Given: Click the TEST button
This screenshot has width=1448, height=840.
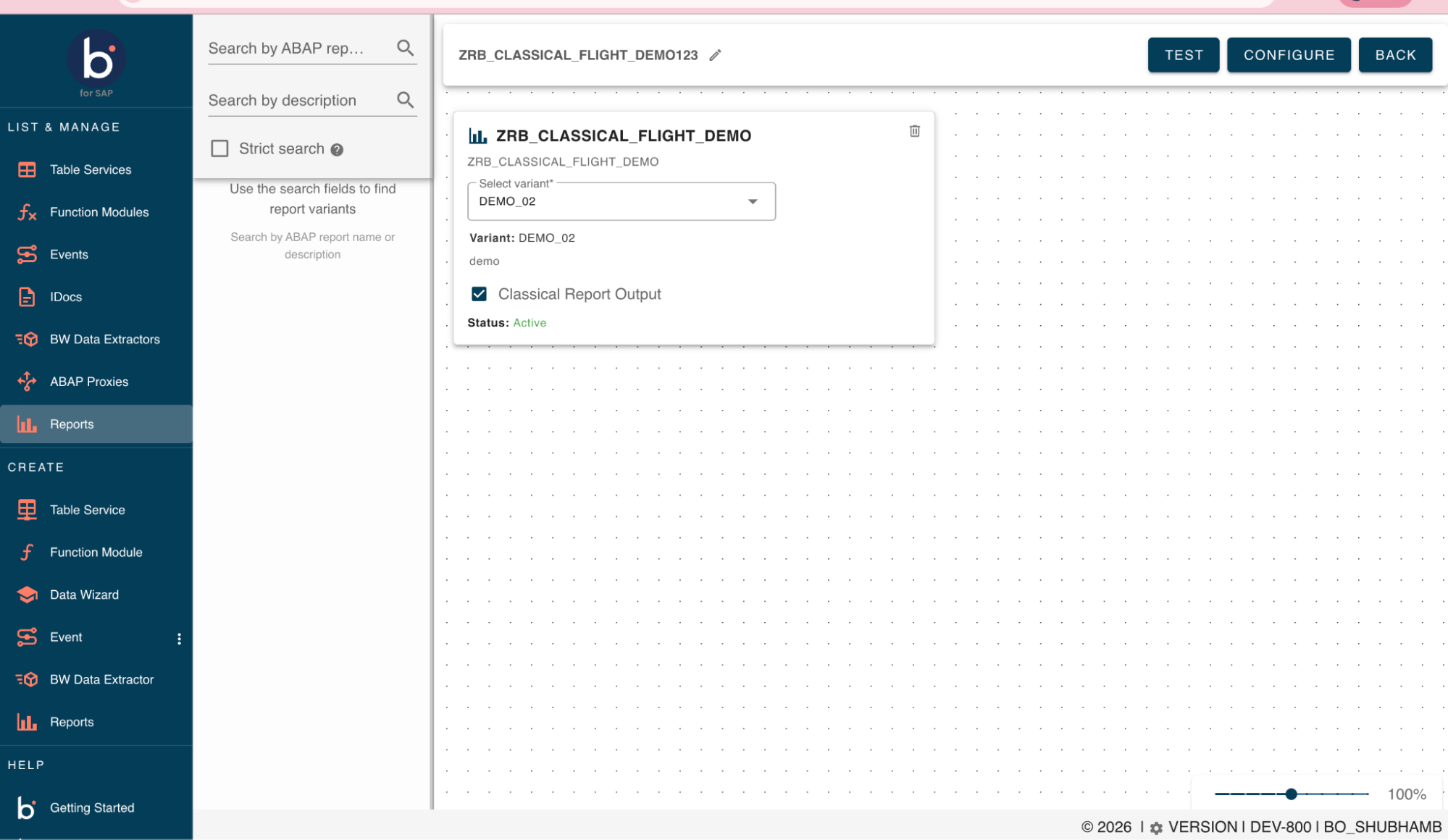Looking at the screenshot, I should pyautogui.click(x=1184, y=55).
